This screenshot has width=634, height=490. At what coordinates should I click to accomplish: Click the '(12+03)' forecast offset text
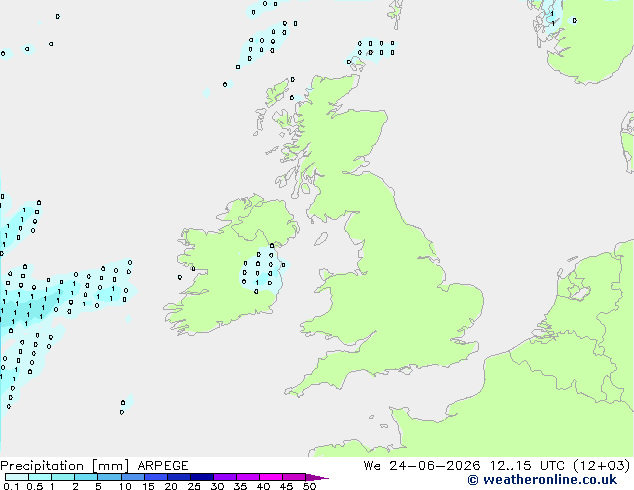(602, 466)
